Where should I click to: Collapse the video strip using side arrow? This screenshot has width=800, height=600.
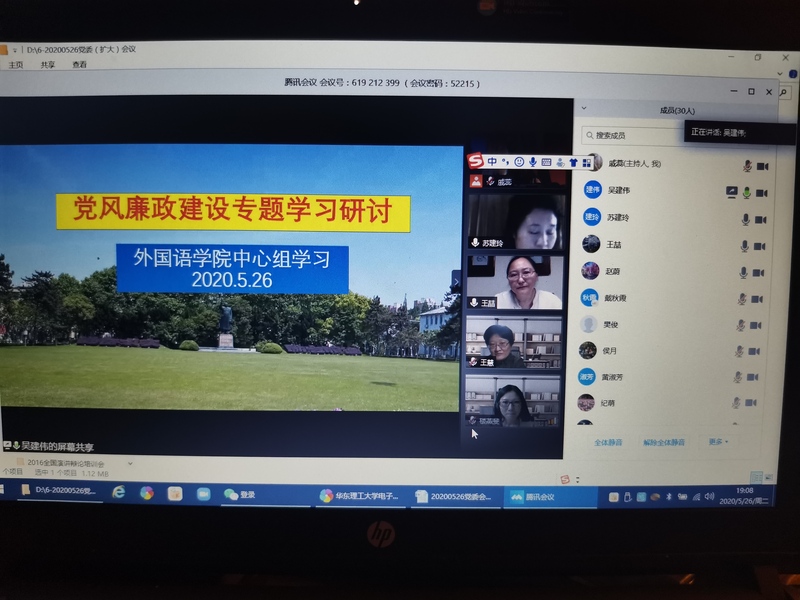pyautogui.click(x=455, y=282)
